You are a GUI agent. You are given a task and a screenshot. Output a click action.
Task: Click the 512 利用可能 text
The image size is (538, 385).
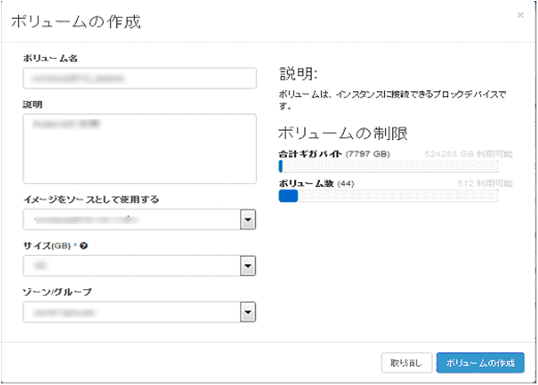[485, 184]
